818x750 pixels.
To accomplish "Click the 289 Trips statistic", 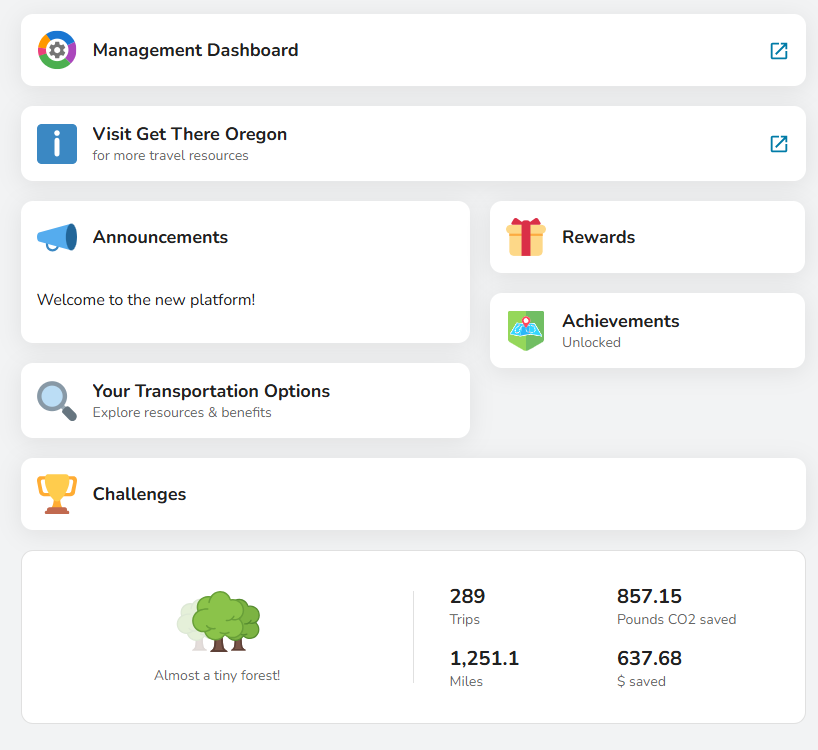I will [467, 606].
